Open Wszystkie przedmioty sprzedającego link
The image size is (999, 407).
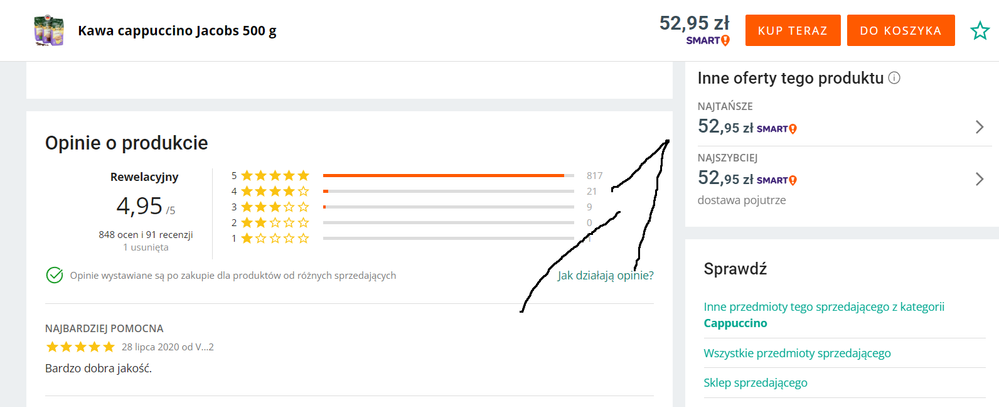[797, 353]
